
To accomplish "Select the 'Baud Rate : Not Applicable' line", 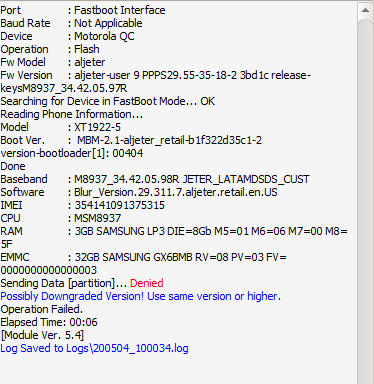I will (71, 23).
